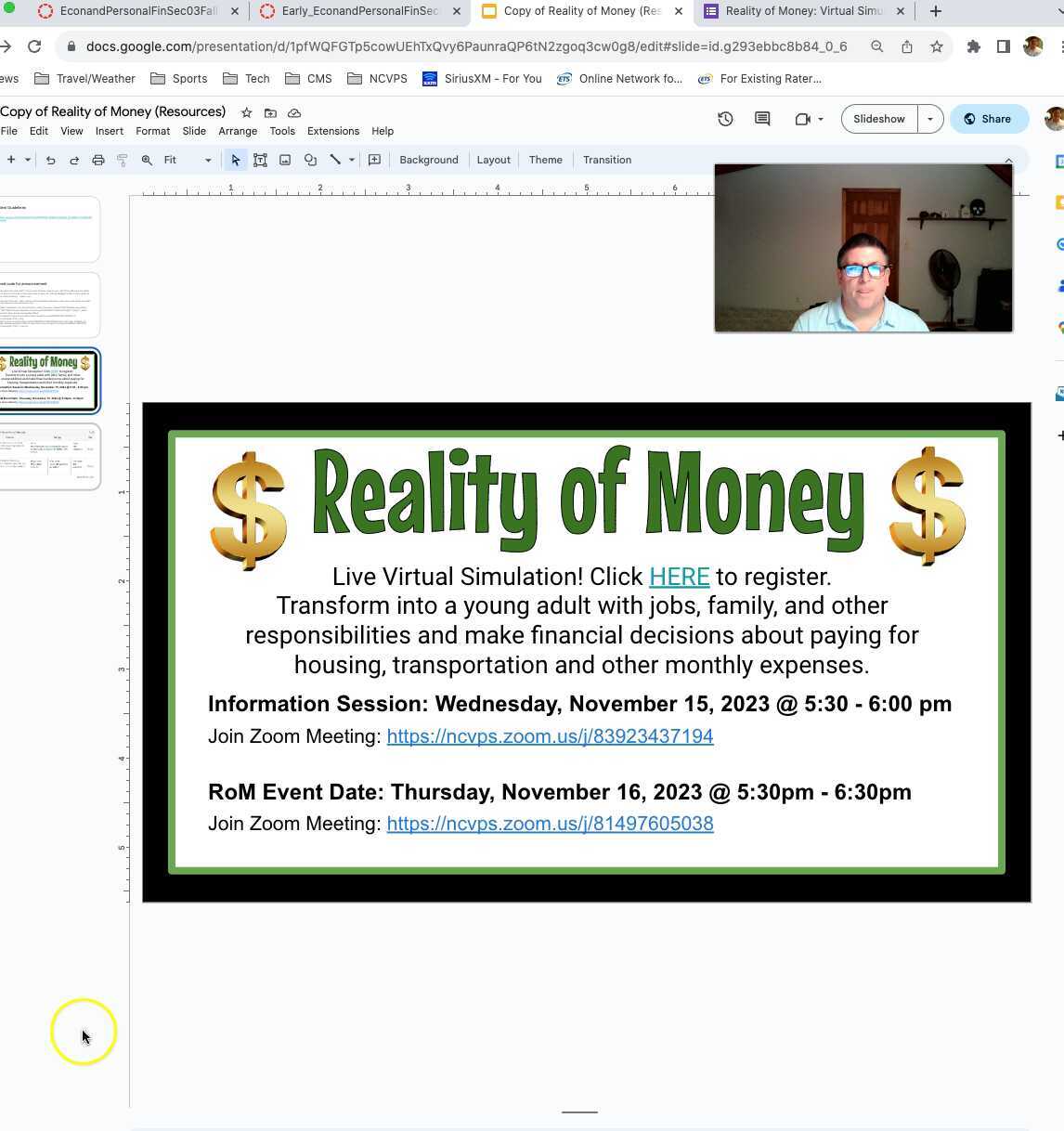The image size is (1064, 1131).
Task: Select the Reality of Money slide thumbnail
Action: tap(50, 381)
